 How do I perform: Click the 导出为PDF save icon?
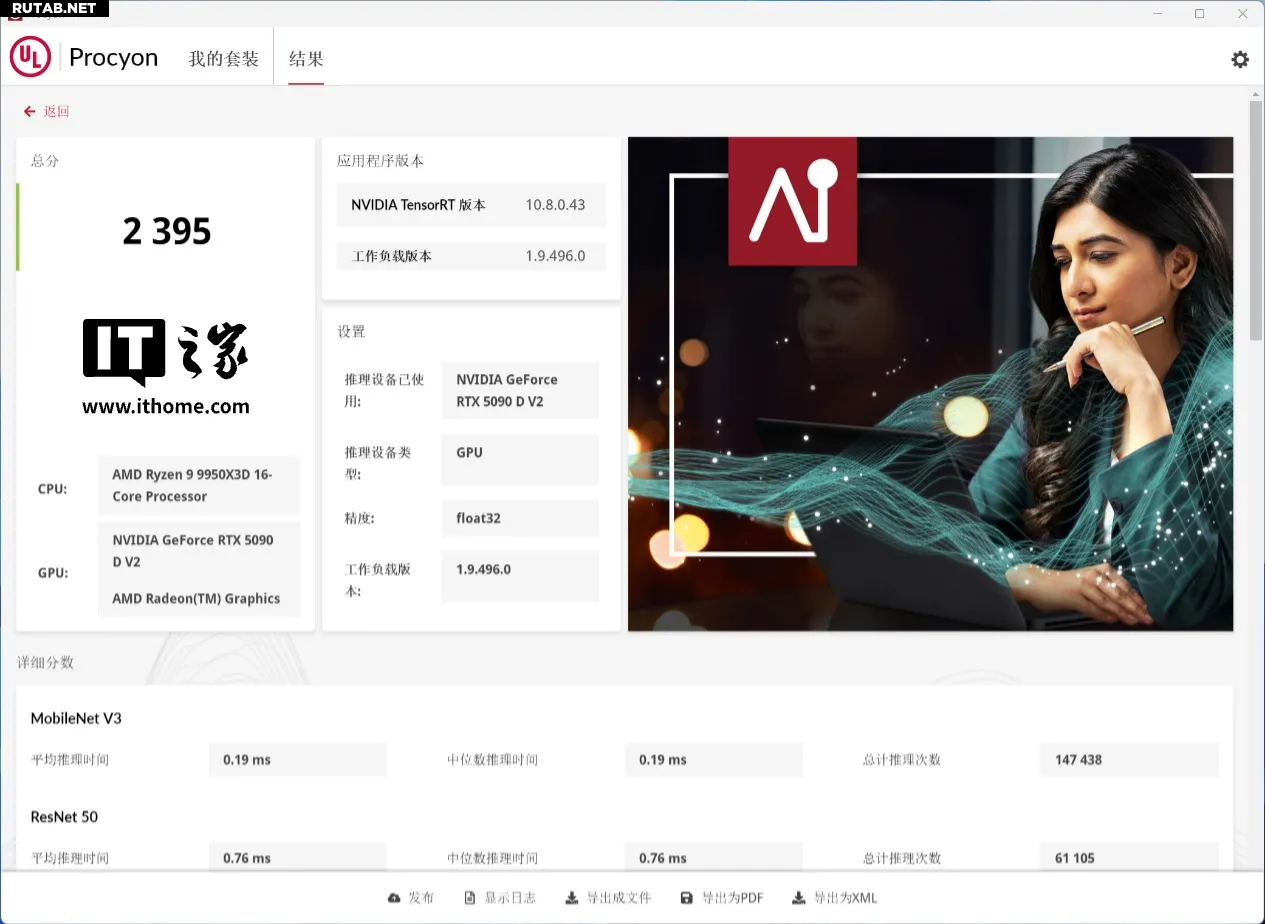pyautogui.click(x=686, y=898)
